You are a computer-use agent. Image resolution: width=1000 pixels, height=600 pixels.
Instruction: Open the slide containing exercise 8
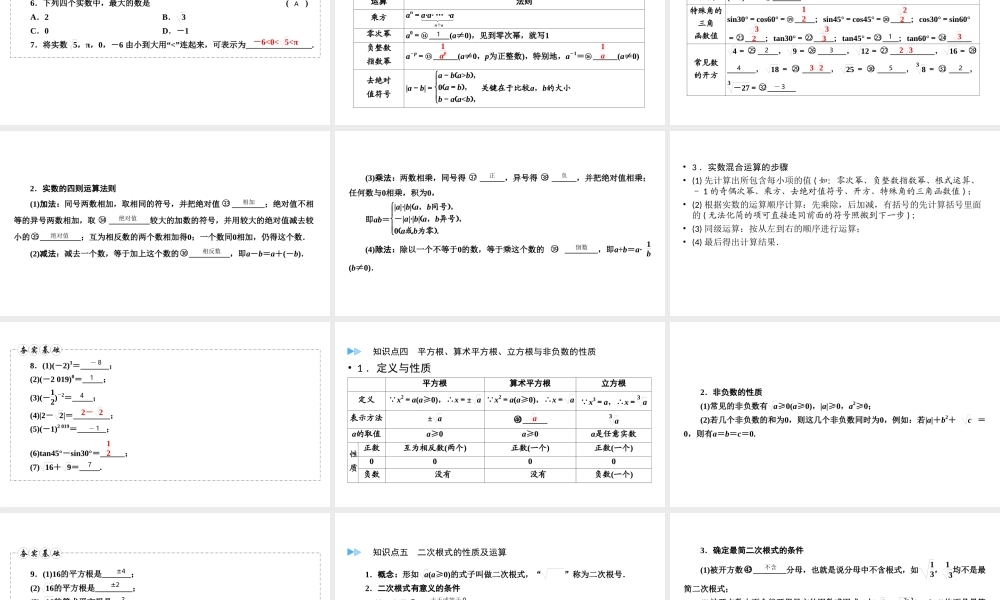pos(165,414)
